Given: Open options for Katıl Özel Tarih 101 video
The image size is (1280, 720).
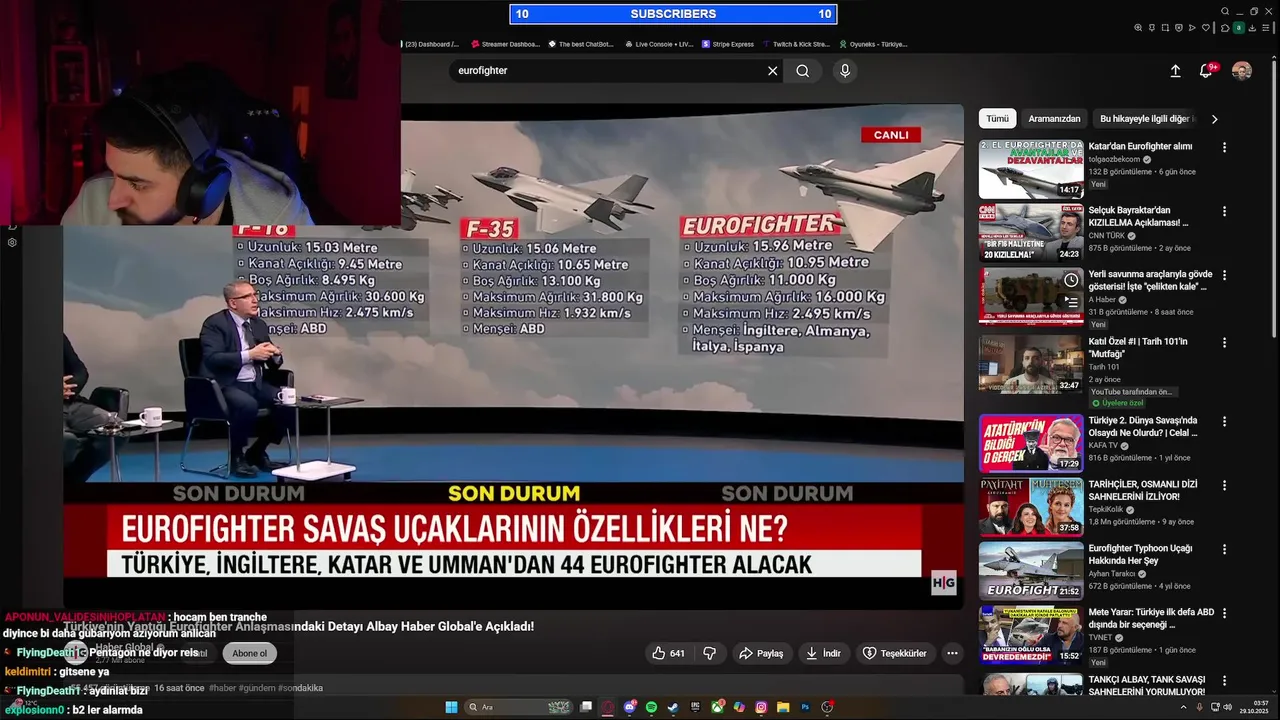Looking at the screenshot, I should (x=1224, y=342).
